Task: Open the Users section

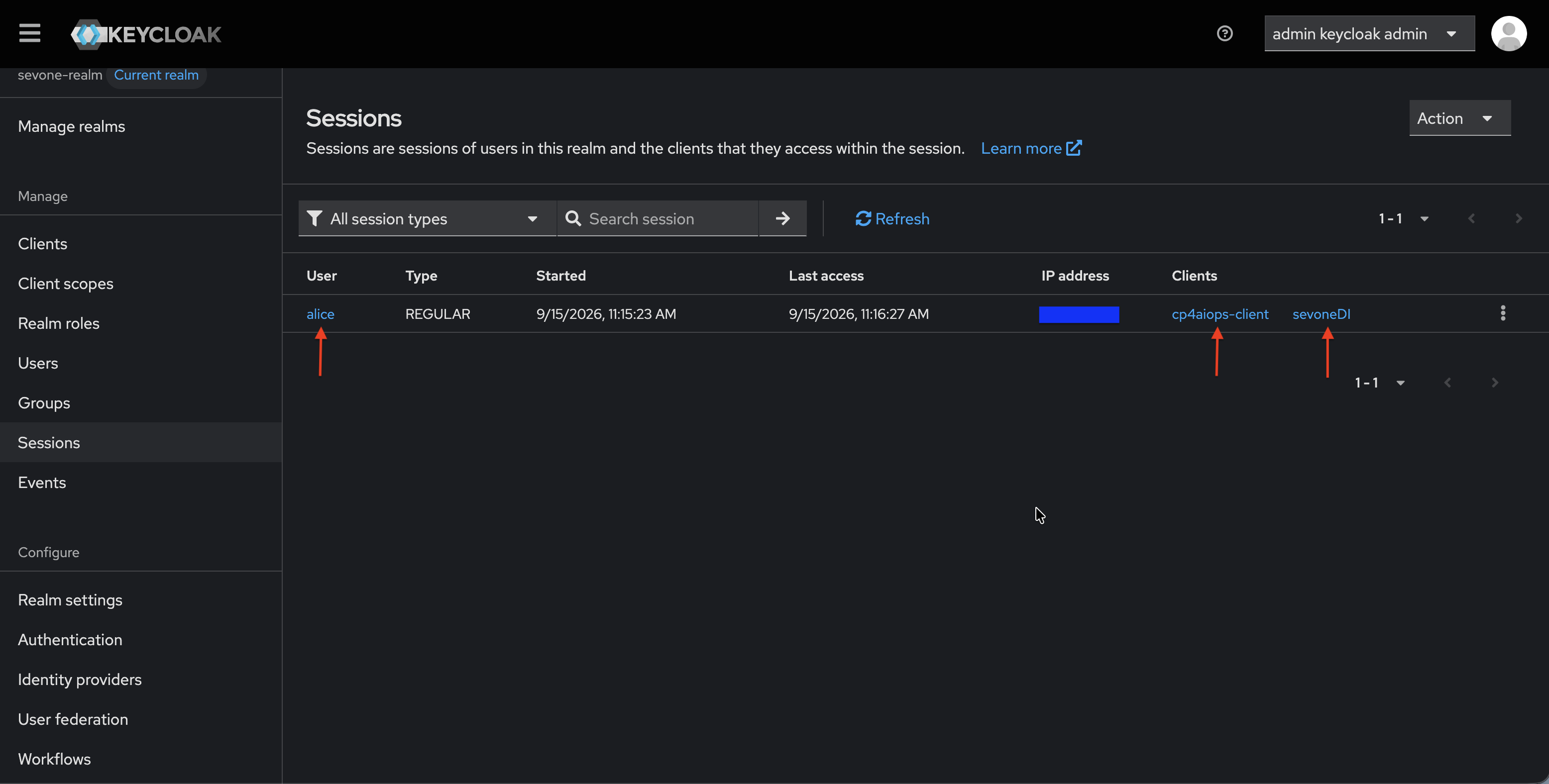Action: [38, 363]
